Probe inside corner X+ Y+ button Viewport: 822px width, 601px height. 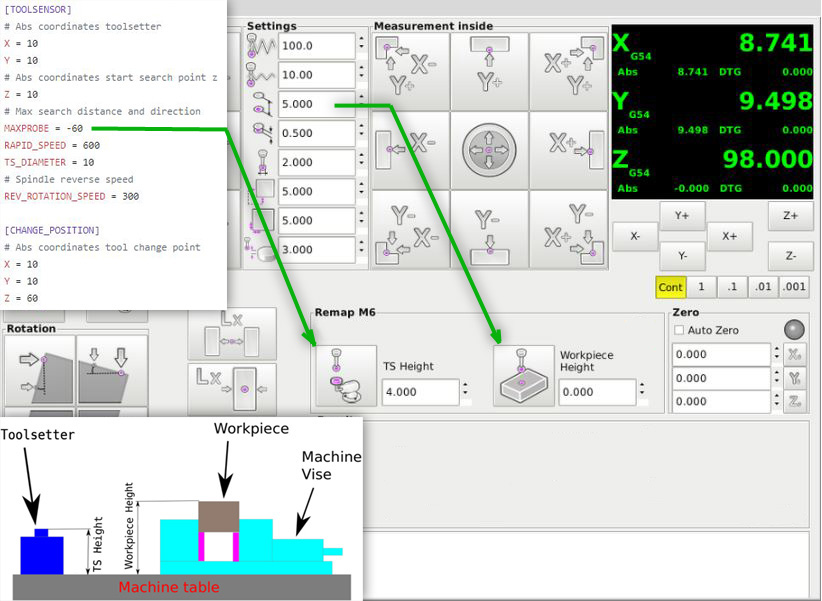click(568, 72)
